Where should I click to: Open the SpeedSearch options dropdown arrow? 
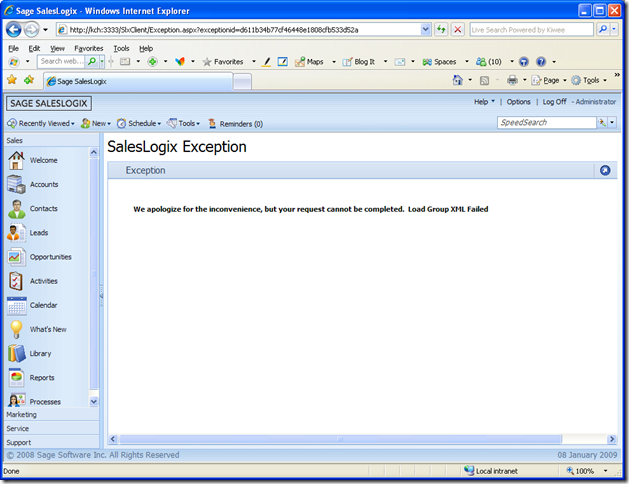coord(612,123)
